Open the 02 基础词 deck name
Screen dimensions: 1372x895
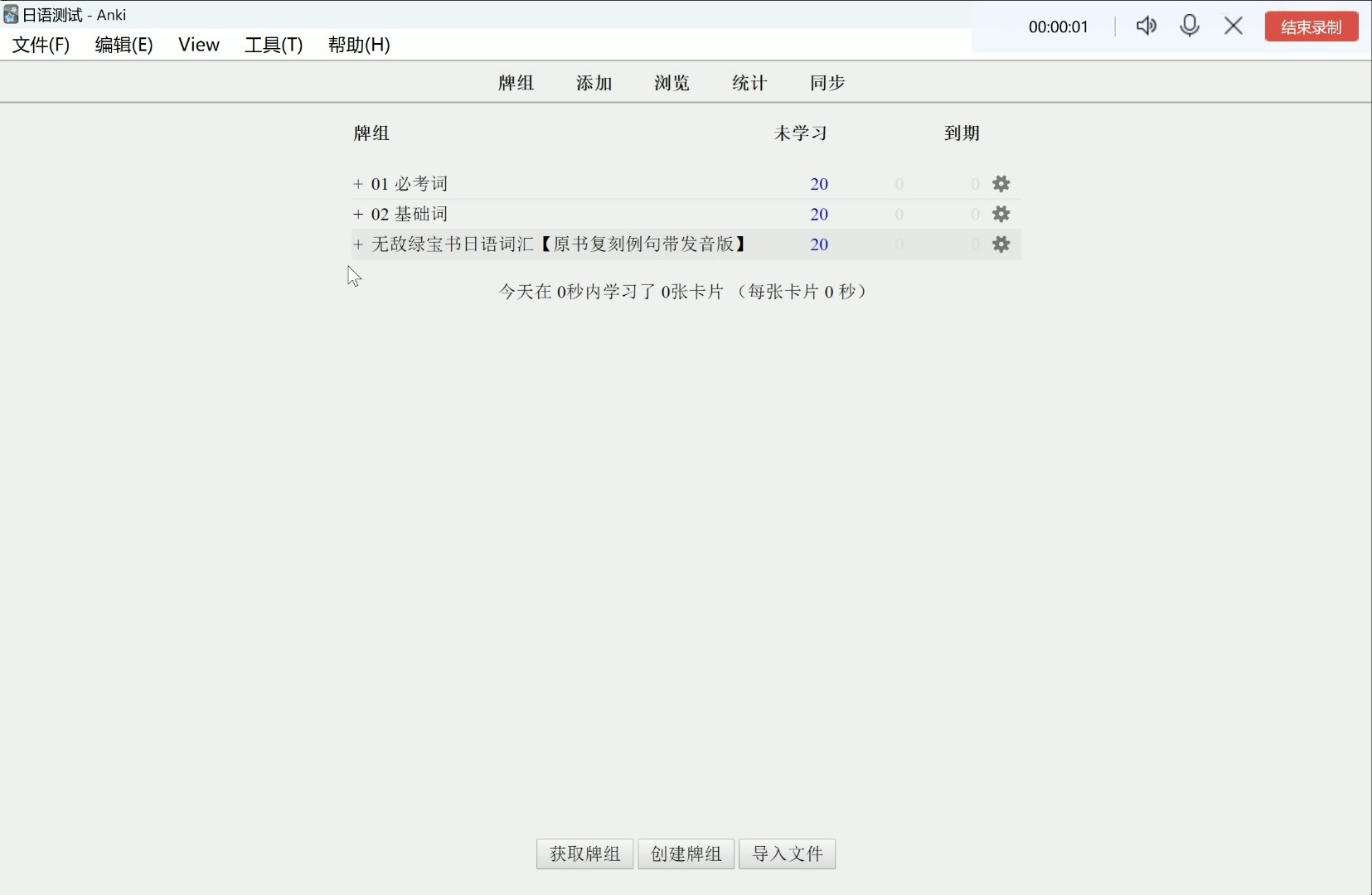[x=410, y=214]
